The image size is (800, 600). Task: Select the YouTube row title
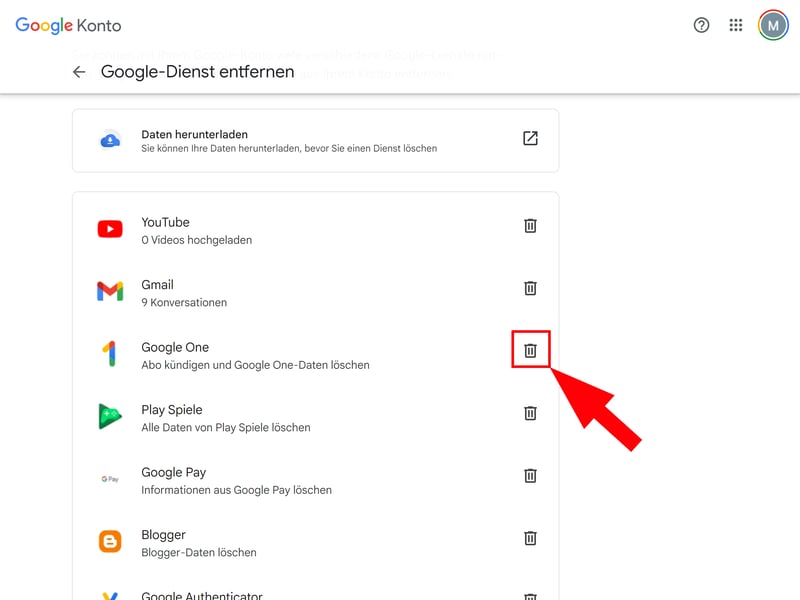(165, 222)
